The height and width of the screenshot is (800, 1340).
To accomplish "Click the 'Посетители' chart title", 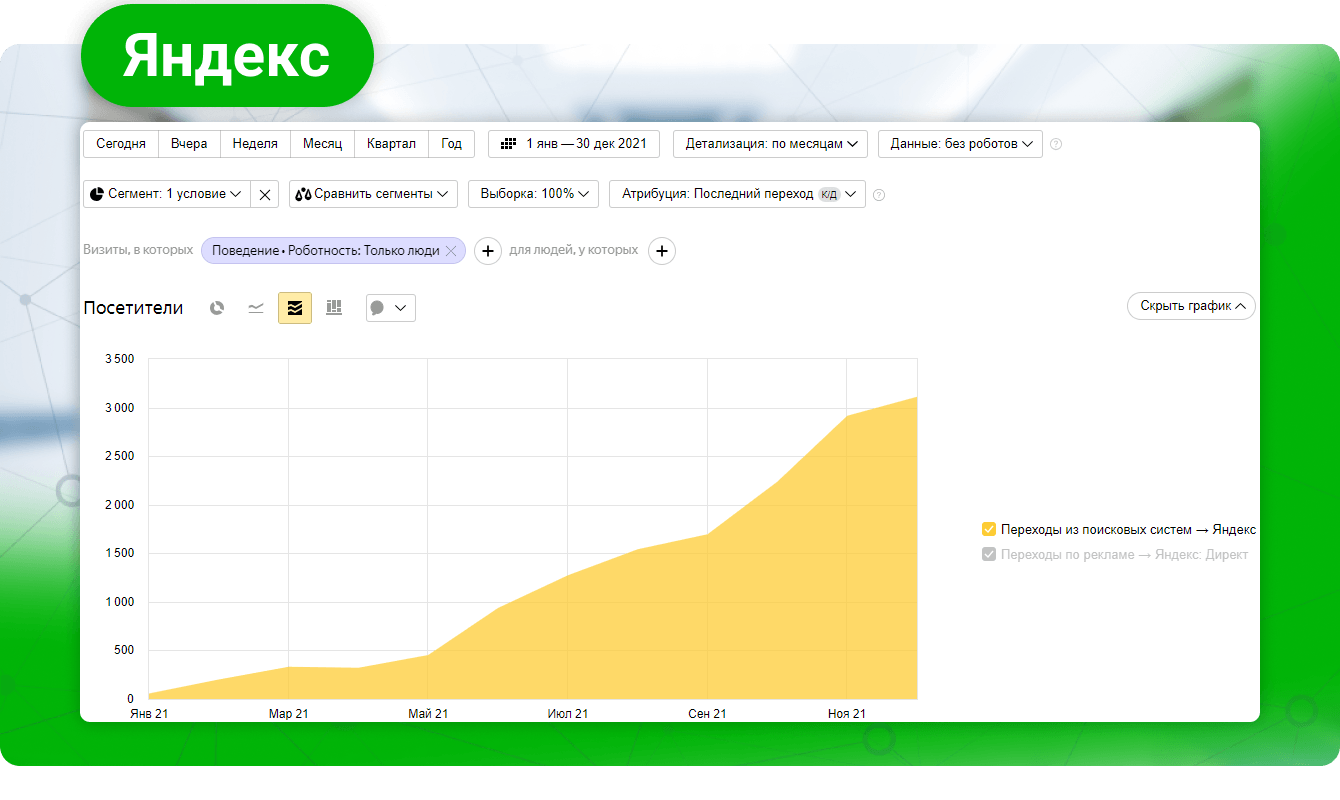I will click(134, 308).
